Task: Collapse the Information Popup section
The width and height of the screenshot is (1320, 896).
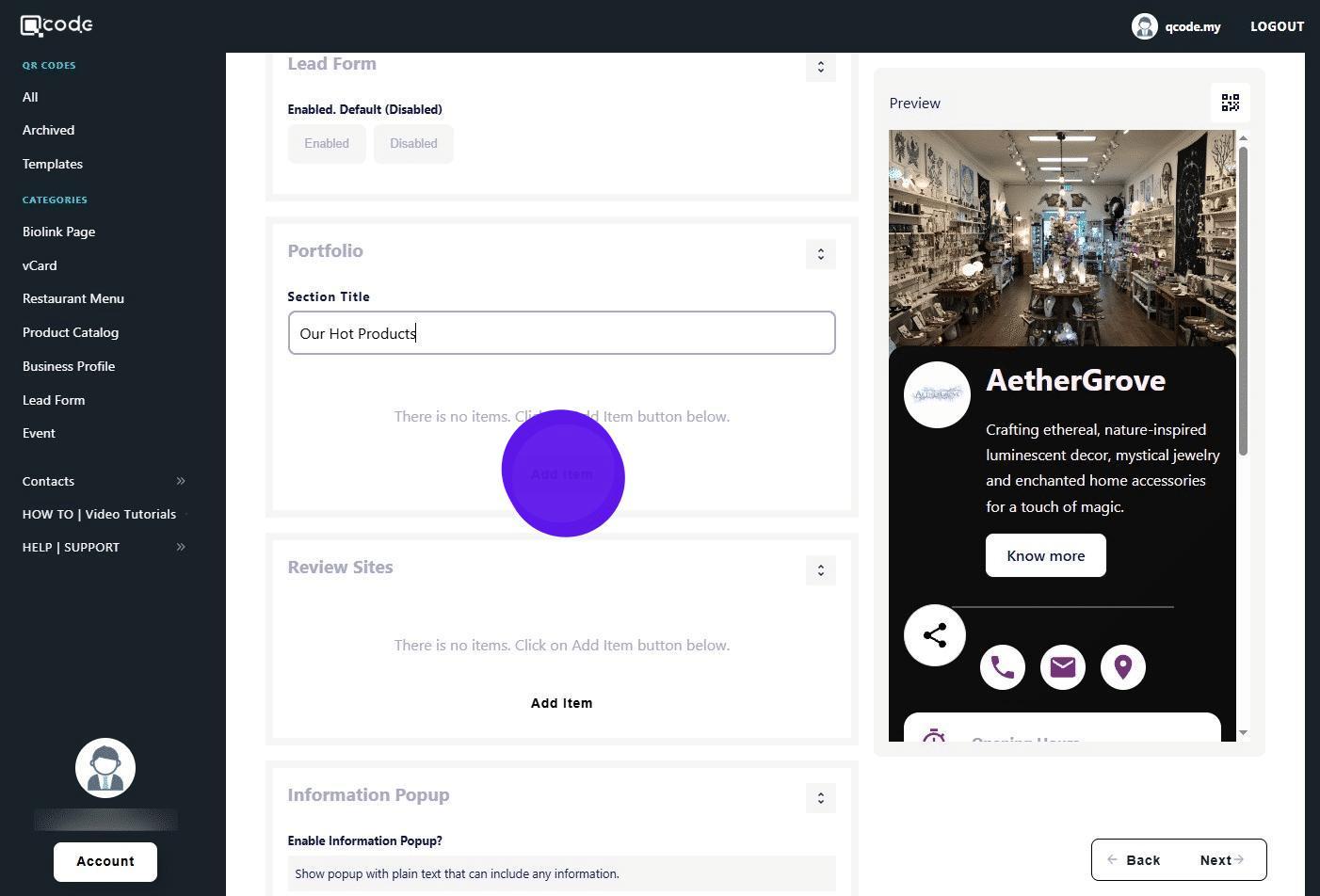Action: click(820, 798)
